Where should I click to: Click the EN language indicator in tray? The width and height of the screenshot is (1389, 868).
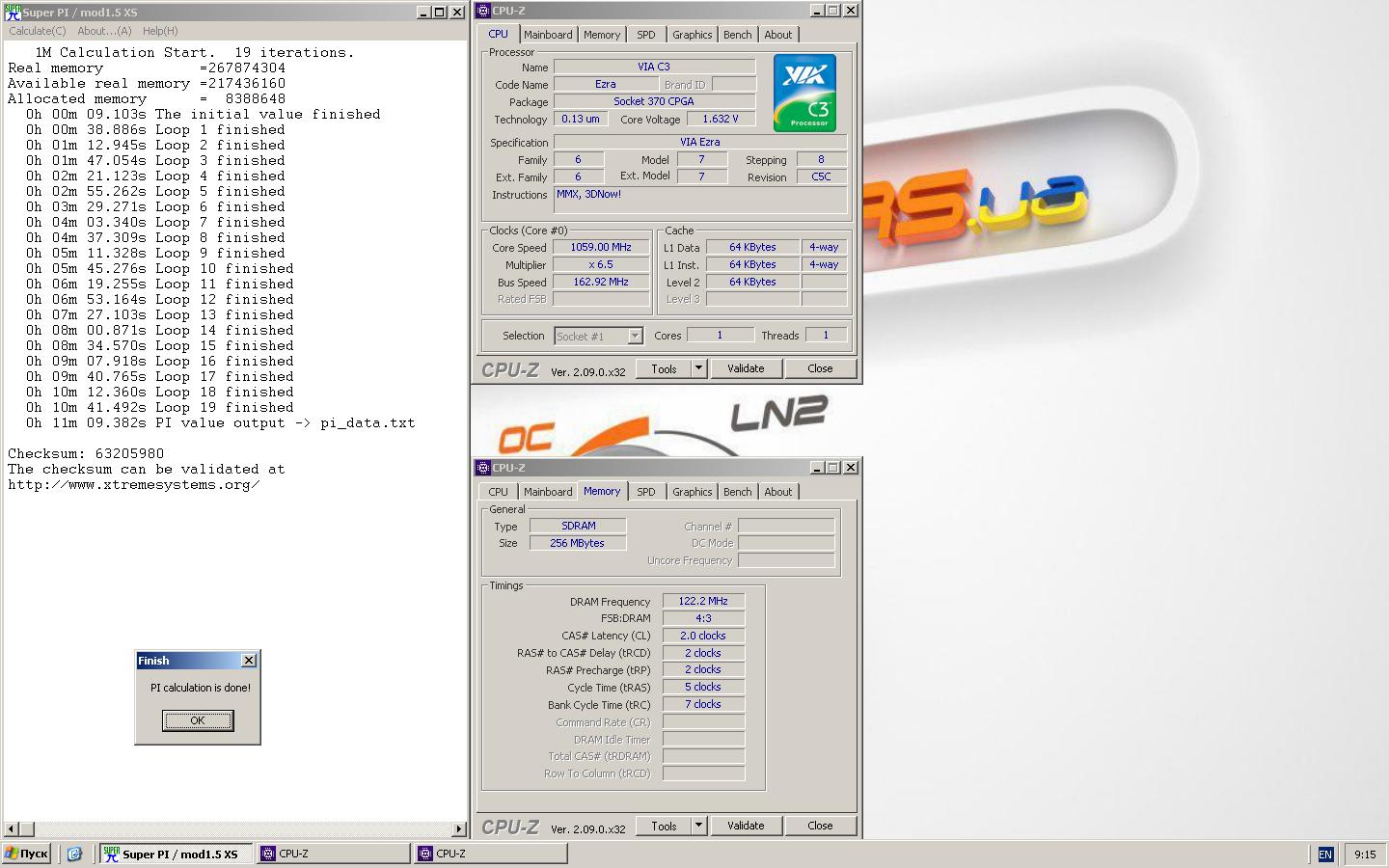(x=1325, y=854)
